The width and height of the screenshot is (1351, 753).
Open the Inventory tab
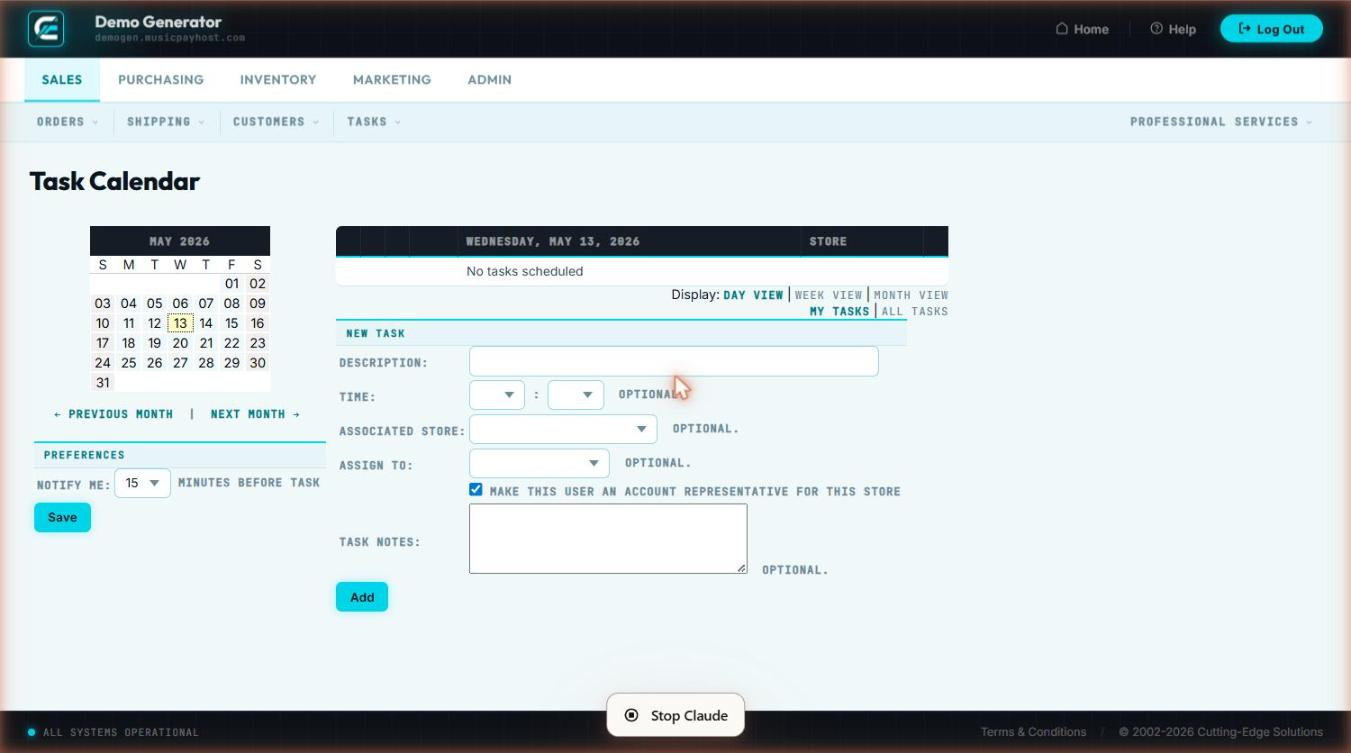click(x=278, y=80)
